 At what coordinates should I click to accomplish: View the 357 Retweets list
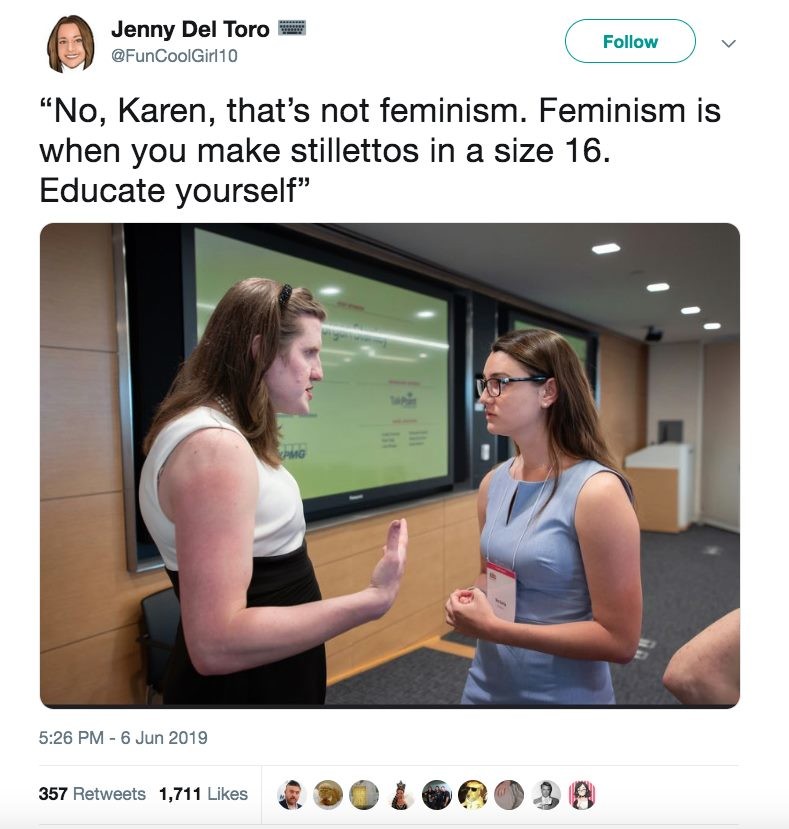[92, 794]
